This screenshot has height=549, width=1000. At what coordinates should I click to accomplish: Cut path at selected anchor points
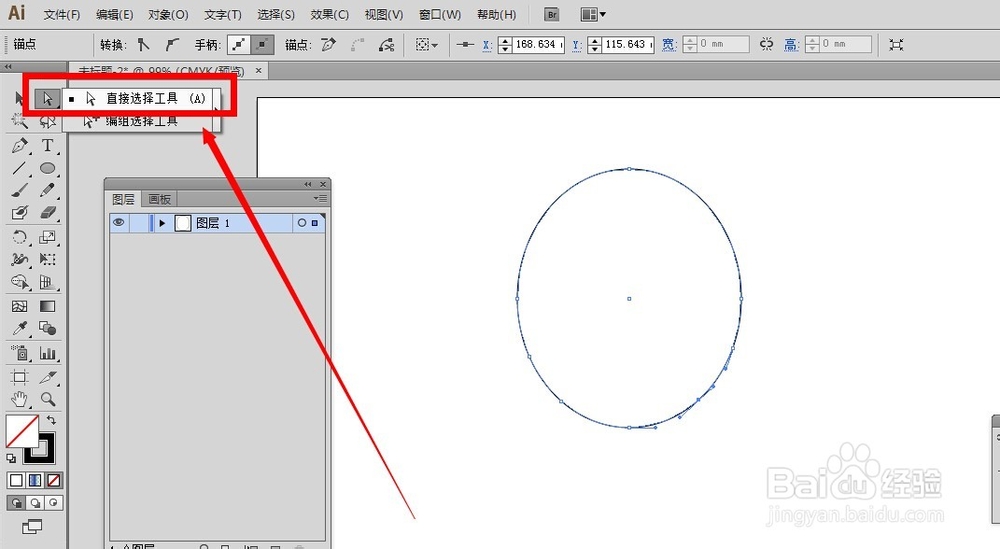[386, 45]
